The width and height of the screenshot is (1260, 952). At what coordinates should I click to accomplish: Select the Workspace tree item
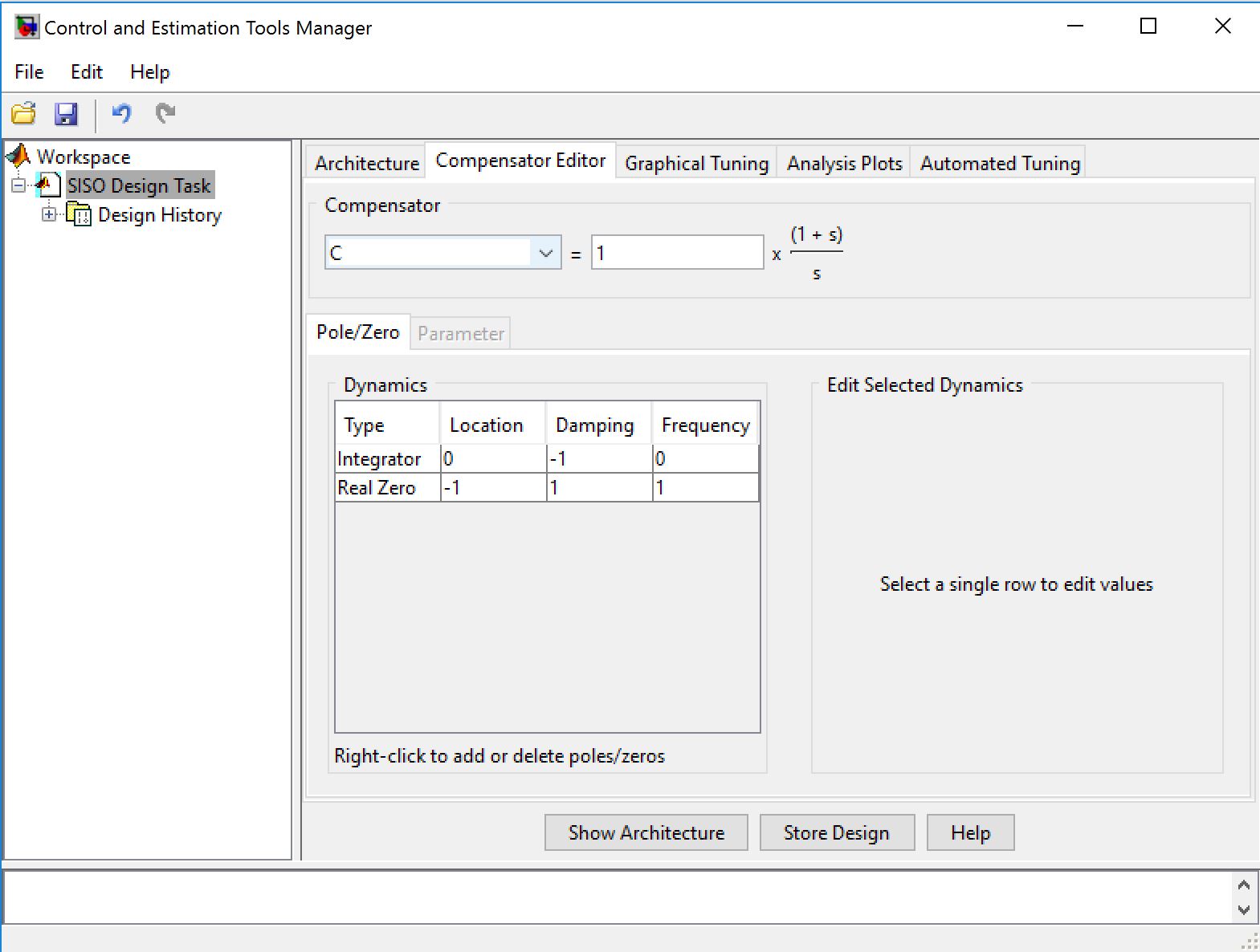click(x=84, y=157)
